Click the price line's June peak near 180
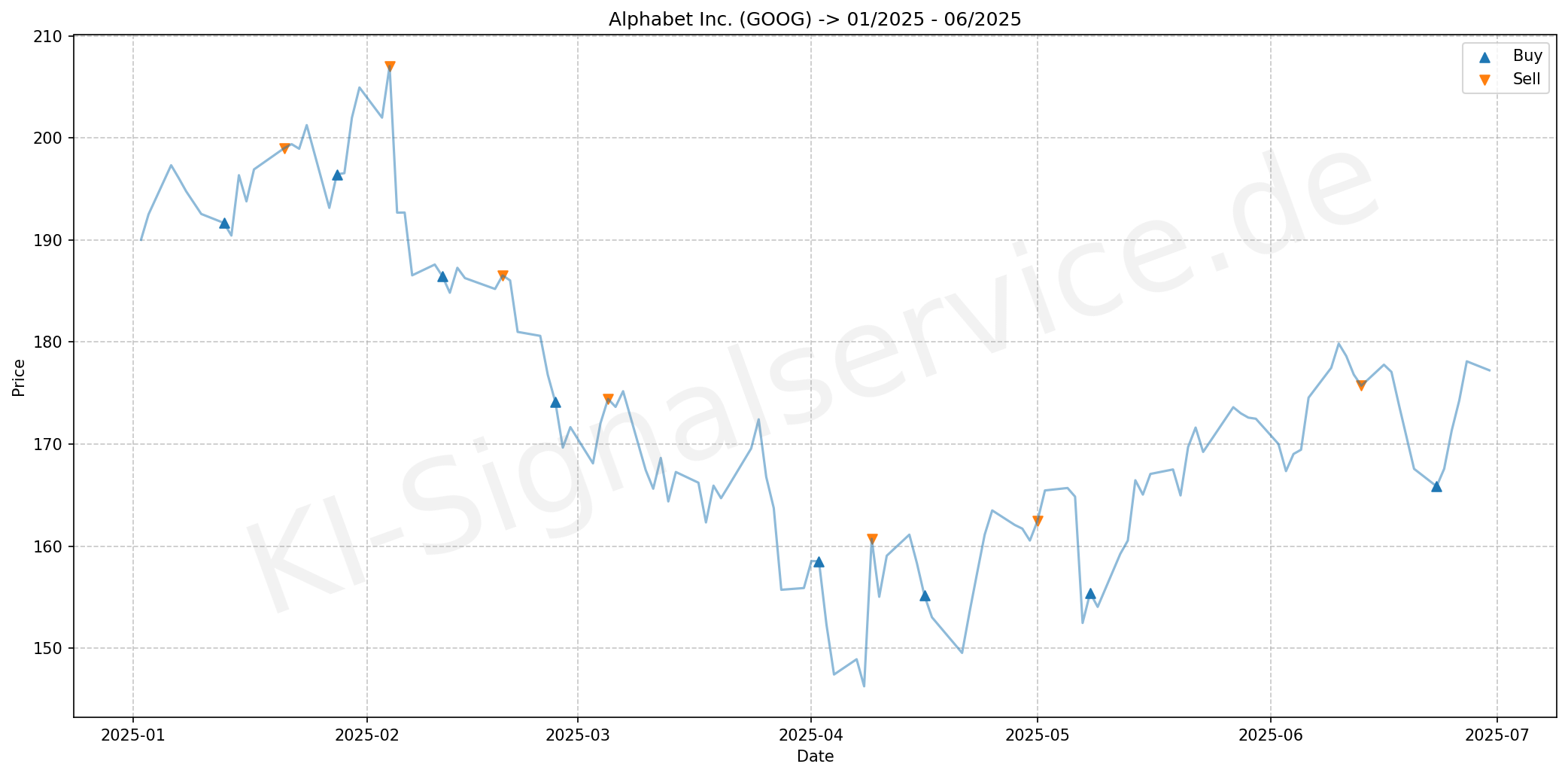Screen dimensions: 1568x776 (x=1339, y=343)
